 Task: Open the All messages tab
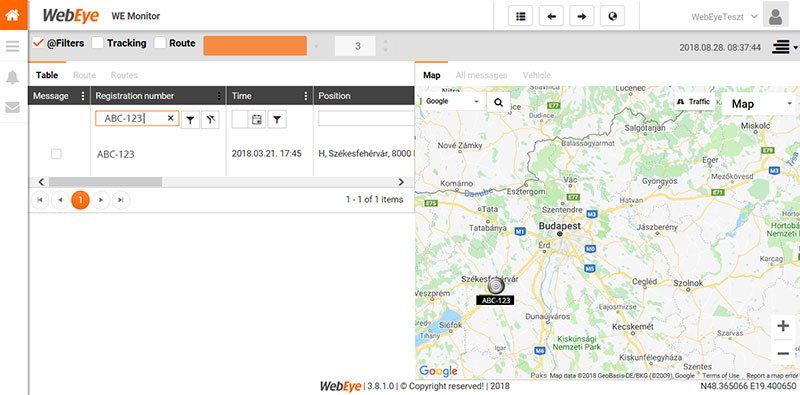click(x=481, y=75)
